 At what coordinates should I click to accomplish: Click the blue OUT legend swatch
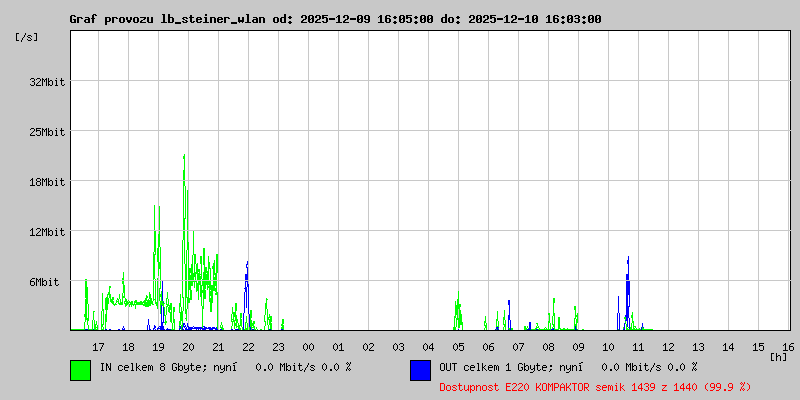tap(420, 370)
